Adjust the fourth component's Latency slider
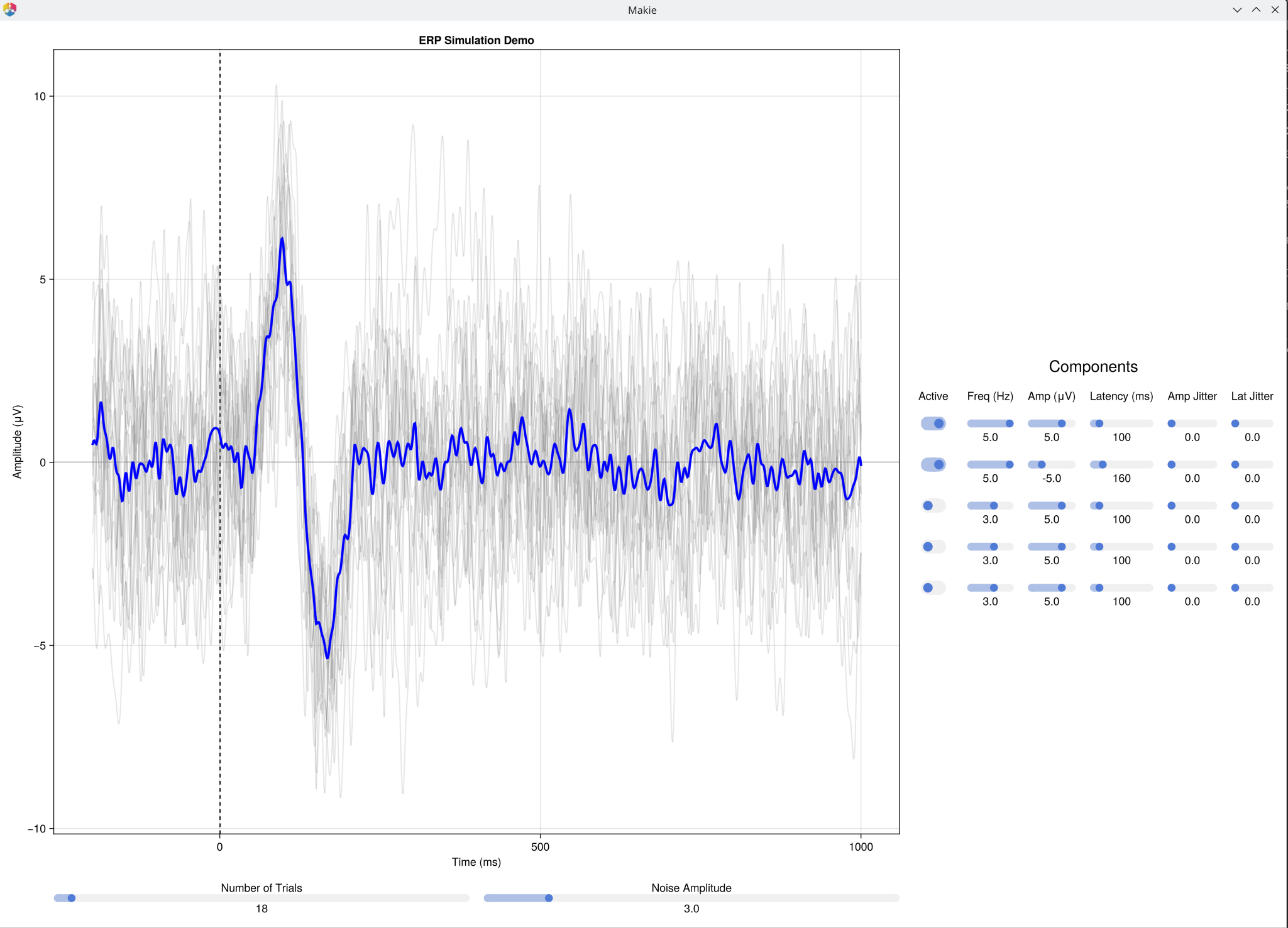Screen dimensions: 1288x928 (1098, 546)
